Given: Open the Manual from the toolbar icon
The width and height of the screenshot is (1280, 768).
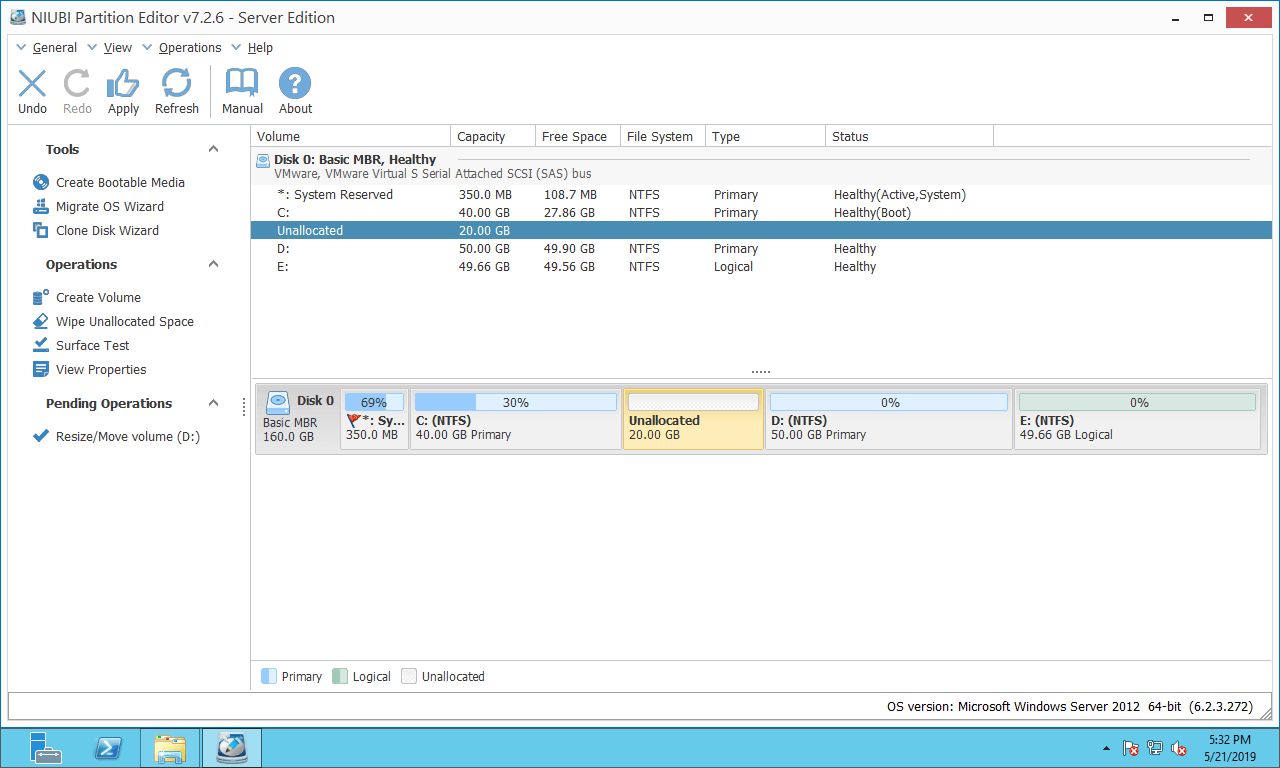Looking at the screenshot, I should [x=241, y=90].
